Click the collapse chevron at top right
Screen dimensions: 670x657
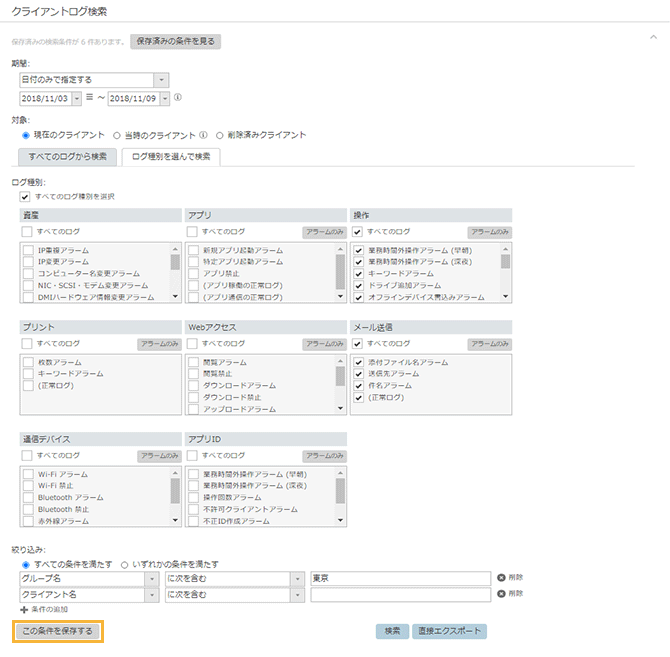(652, 36)
